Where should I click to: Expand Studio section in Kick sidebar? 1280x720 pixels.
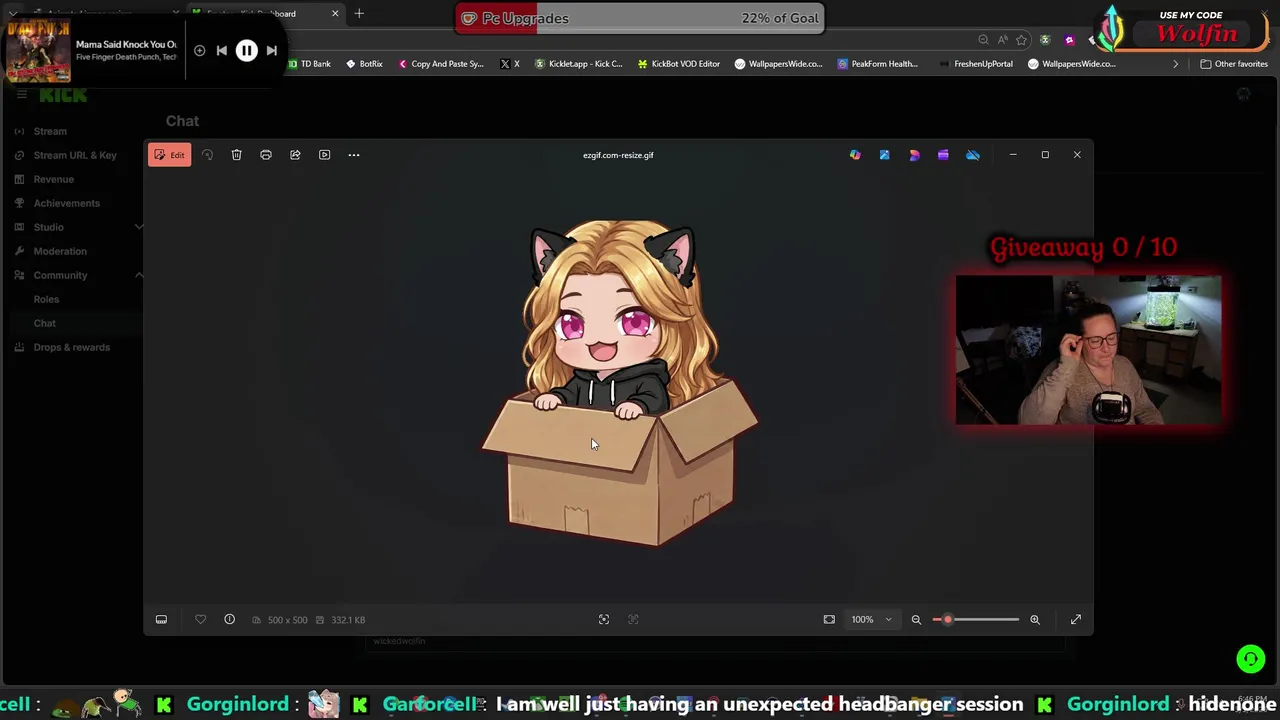pos(139,227)
